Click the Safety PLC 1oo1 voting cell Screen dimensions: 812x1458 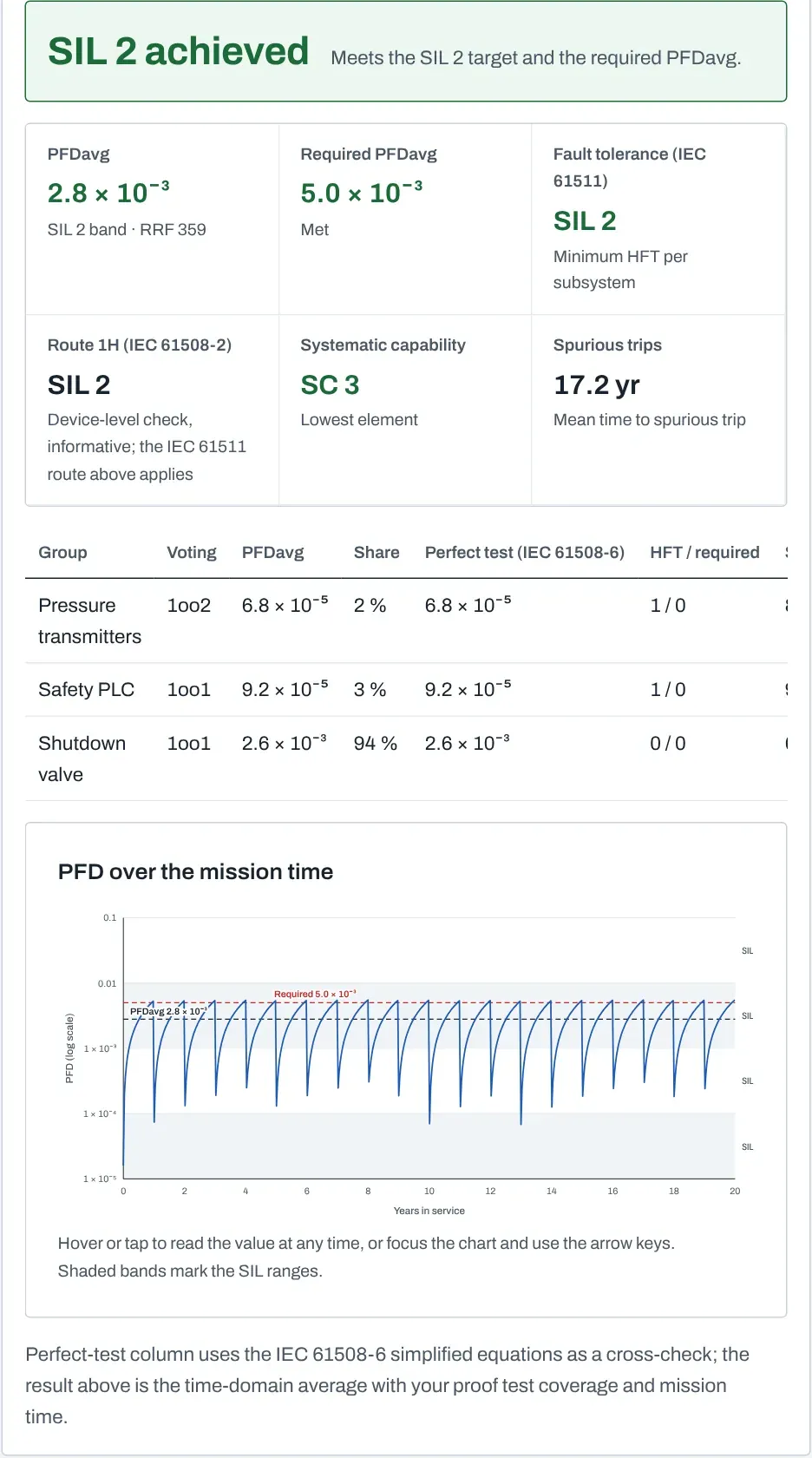pyautogui.click(x=189, y=690)
